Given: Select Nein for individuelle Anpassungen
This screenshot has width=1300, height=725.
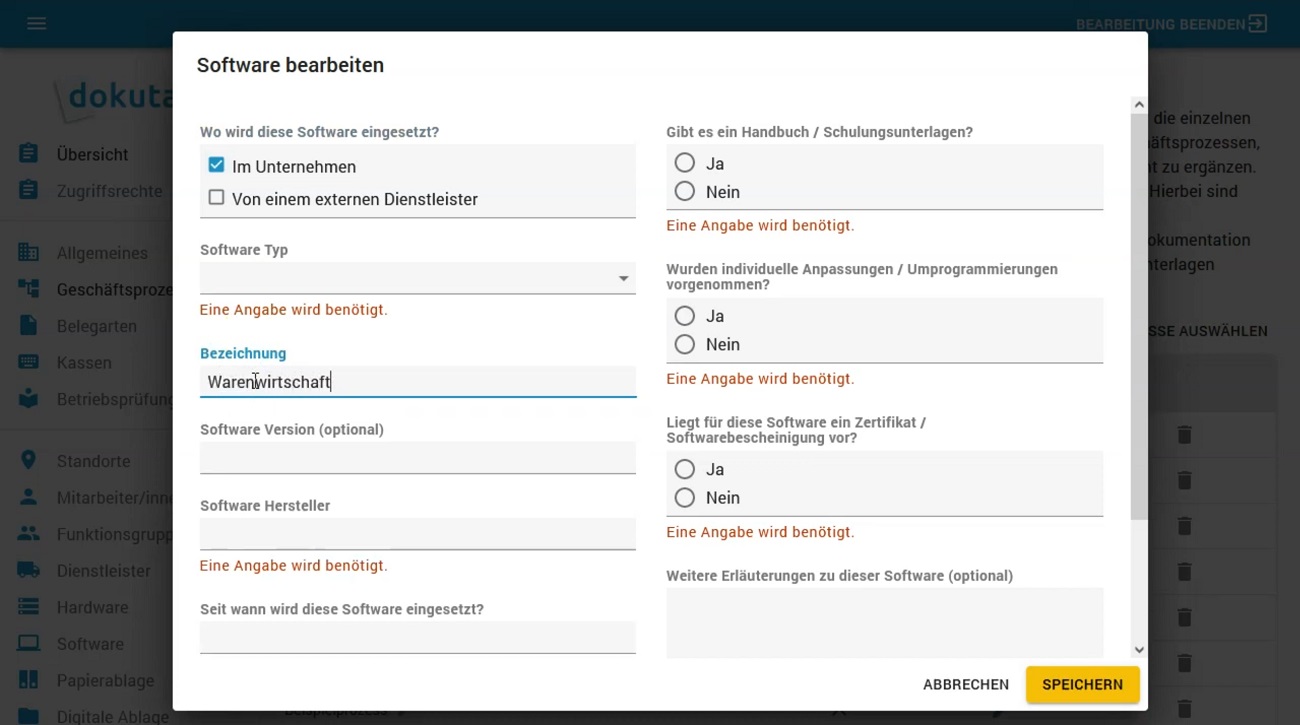Looking at the screenshot, I should [684, 344].
